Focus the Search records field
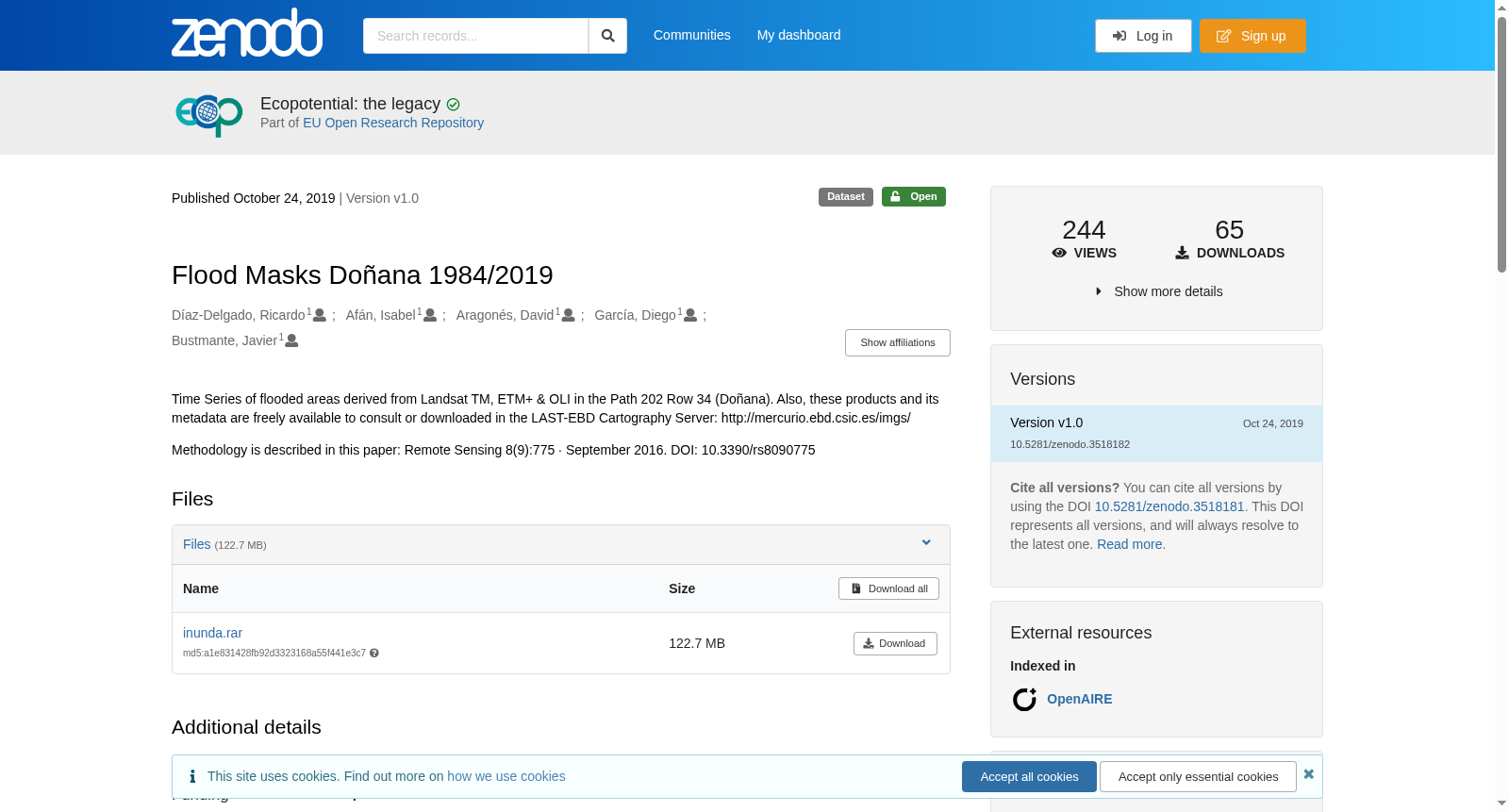 click(x=475, y=36)
